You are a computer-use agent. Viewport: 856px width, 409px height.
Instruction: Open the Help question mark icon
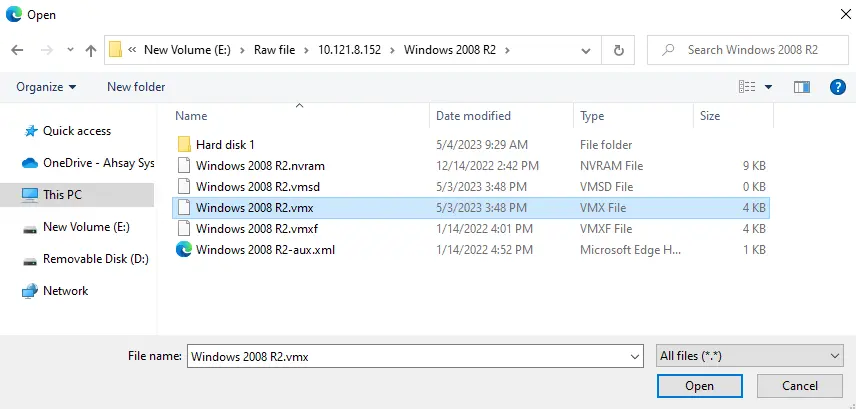coord(838,87)
